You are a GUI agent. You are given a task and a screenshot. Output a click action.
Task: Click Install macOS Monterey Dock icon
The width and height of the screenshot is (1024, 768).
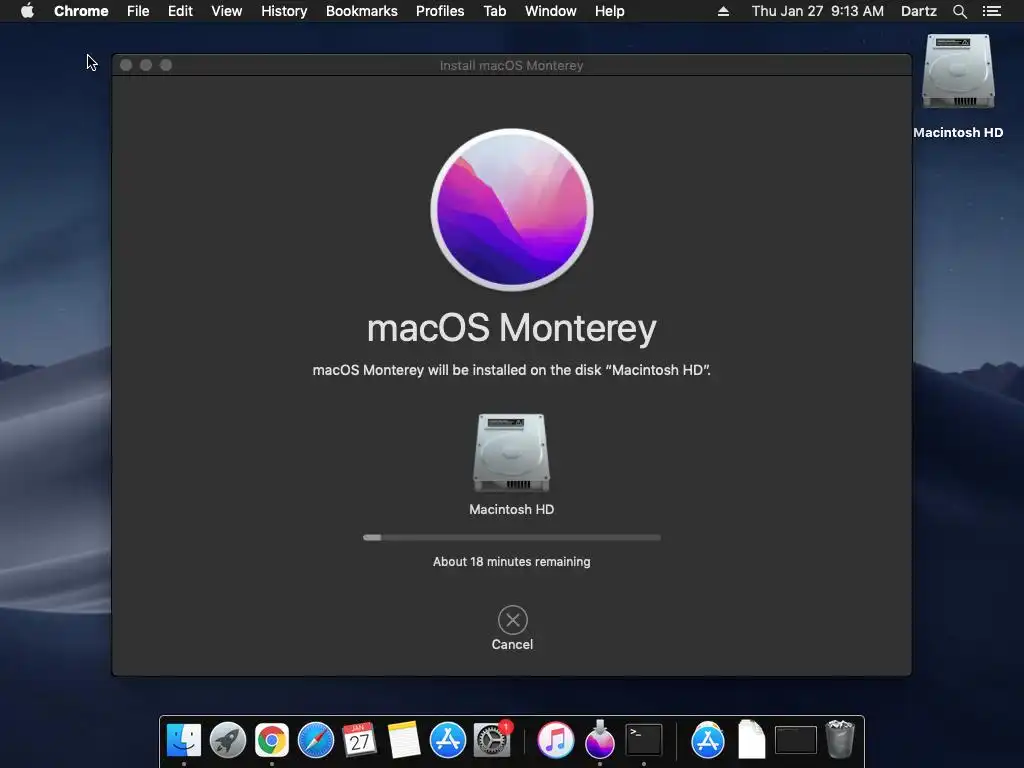pyautogui.click(x=600, y=740)
